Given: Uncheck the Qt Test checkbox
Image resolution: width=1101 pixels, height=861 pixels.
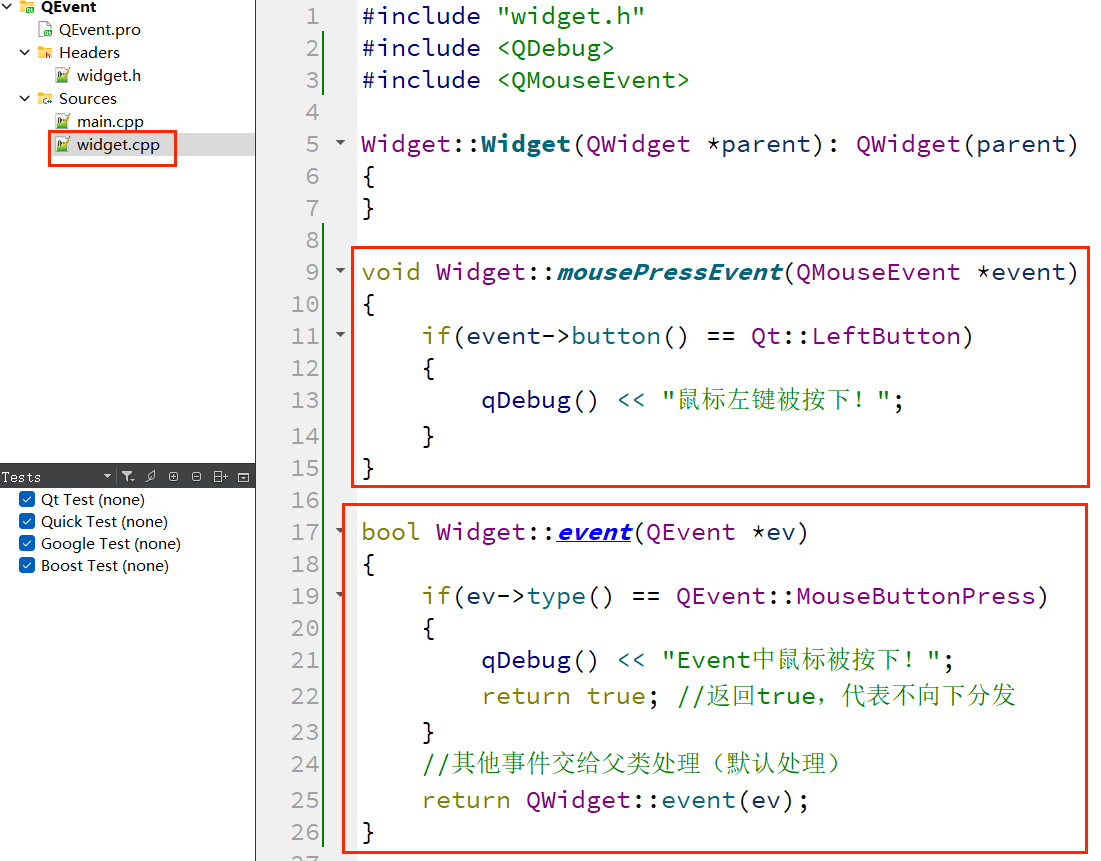Looking at the screenshot, I should point(27,499).
